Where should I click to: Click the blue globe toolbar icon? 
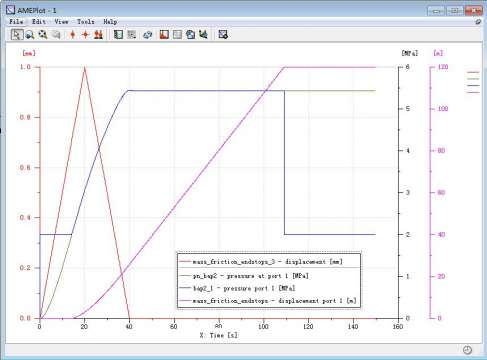pos(190,34)
